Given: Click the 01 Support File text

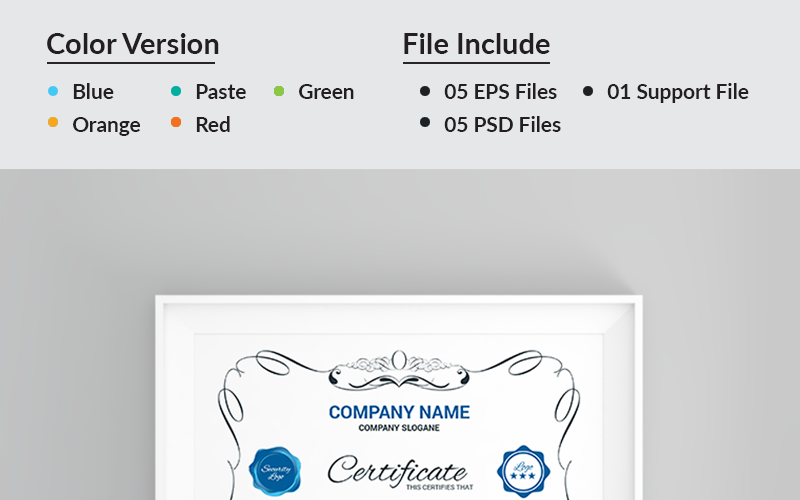Looking at the screenshot, I should click(677, 92).
